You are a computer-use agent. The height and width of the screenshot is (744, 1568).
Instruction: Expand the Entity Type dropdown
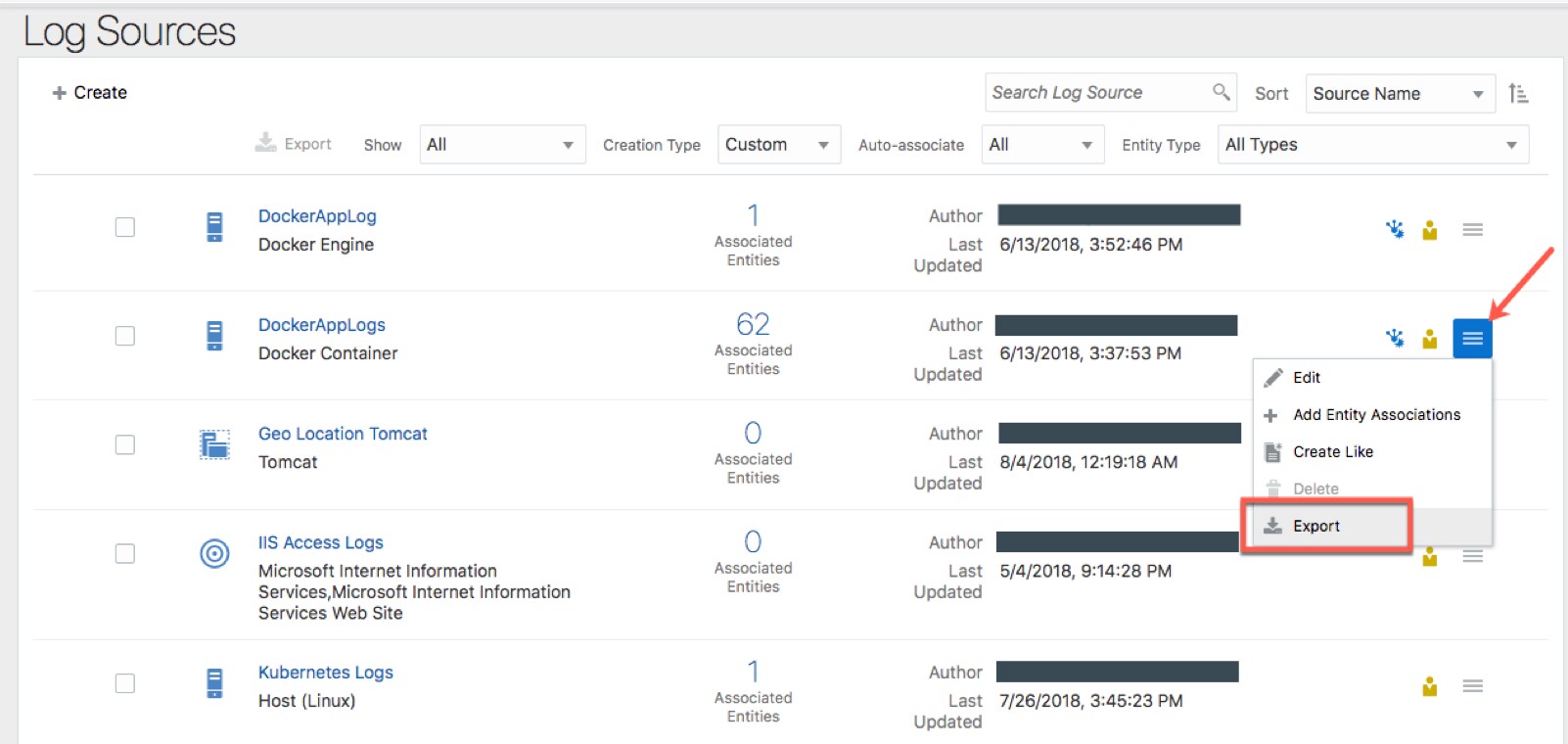pos(1372,145)
